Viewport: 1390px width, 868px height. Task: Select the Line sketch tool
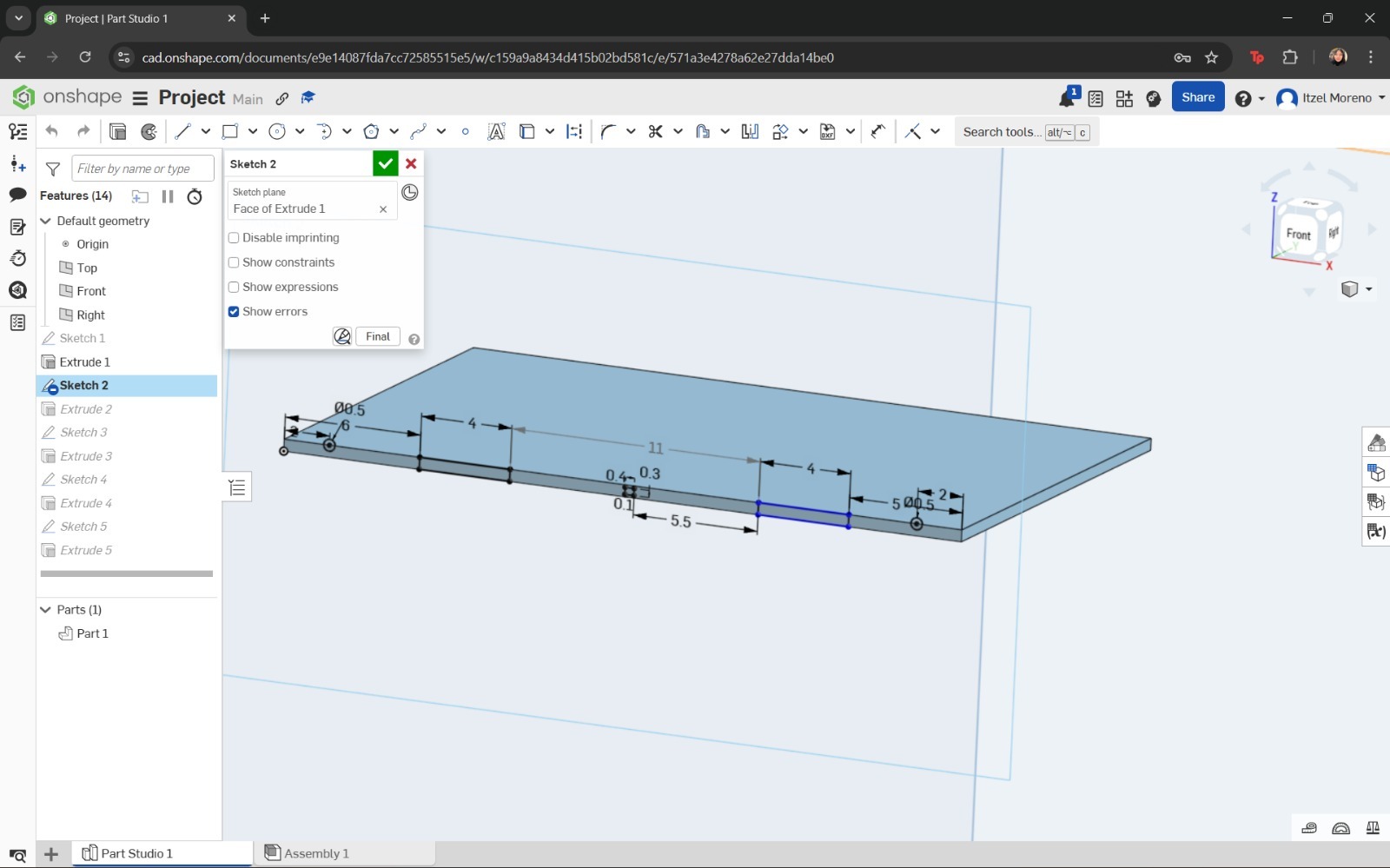(x=184, y=131)
